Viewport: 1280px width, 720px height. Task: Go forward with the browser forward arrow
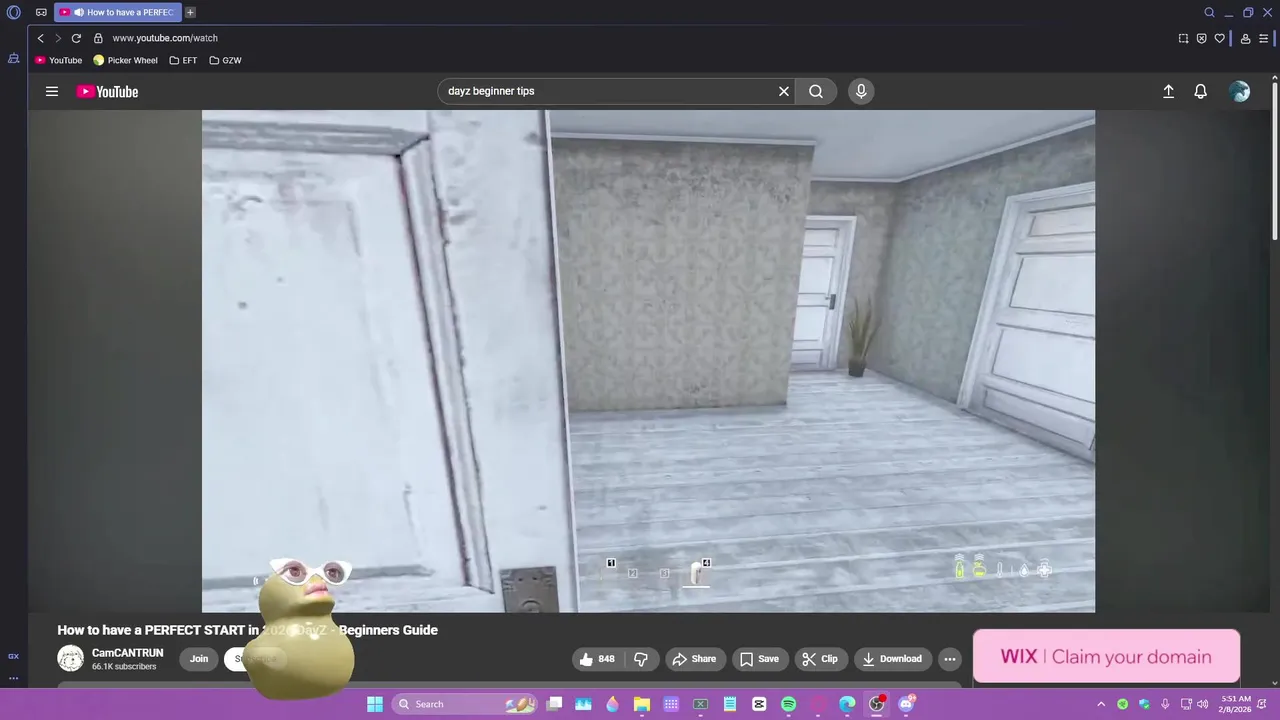[57, 38]
